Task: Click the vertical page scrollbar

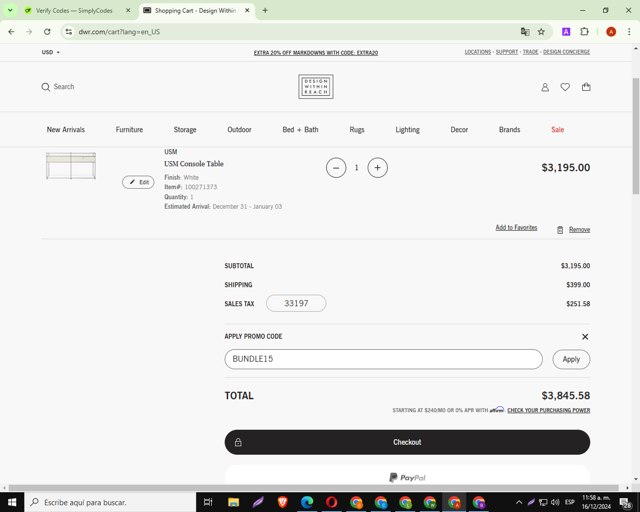Action: (x=636, y=136)
